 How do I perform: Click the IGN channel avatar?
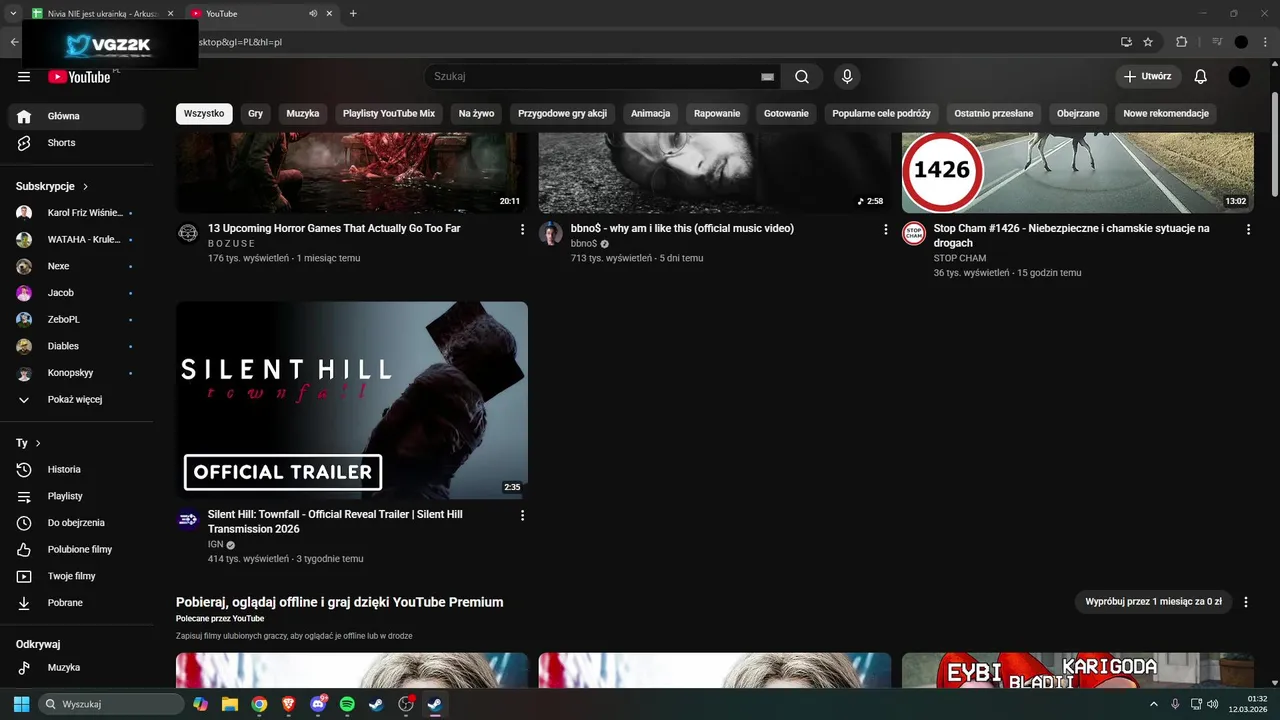click(188, 519)
